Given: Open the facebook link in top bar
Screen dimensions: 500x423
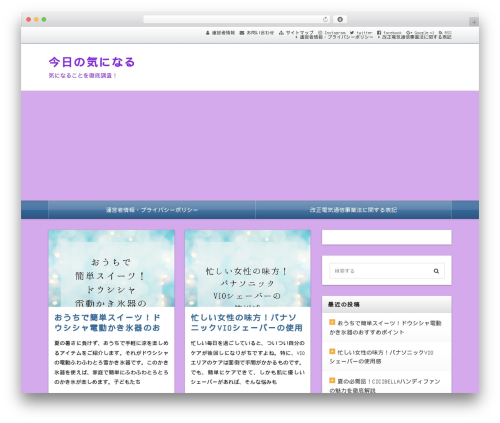Looking at the screenshot, I should pos(389,32).
